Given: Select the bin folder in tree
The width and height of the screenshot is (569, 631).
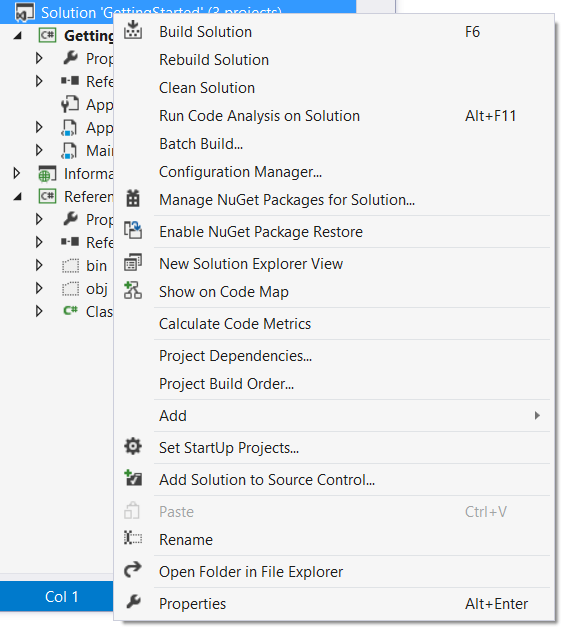Looking at the screenshot, I should click(x=96, y=266).
